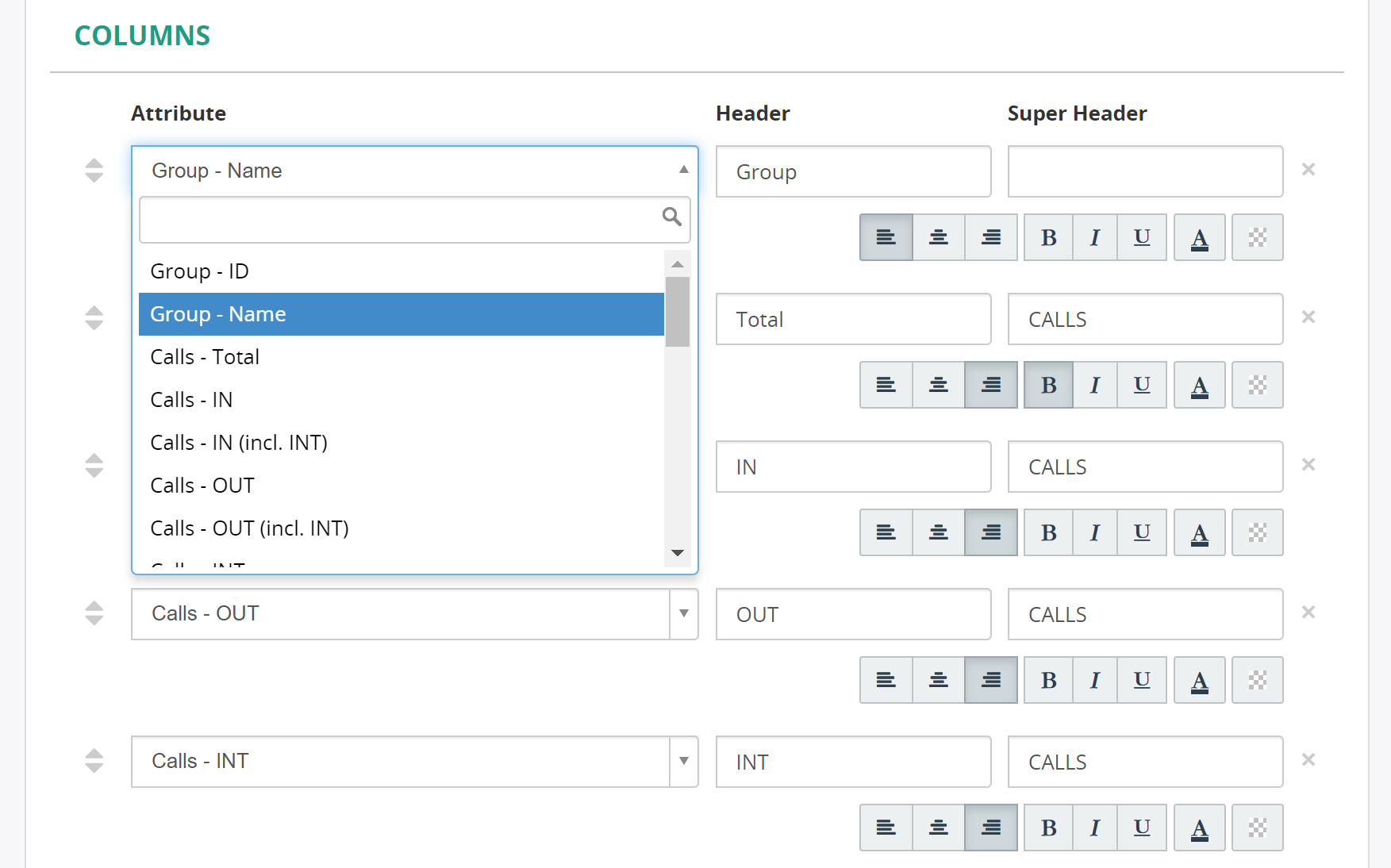The height and width of the screenshot is (868, 1391).
Task: Click the attribute search box in dropdown
Action: point(414,220)
